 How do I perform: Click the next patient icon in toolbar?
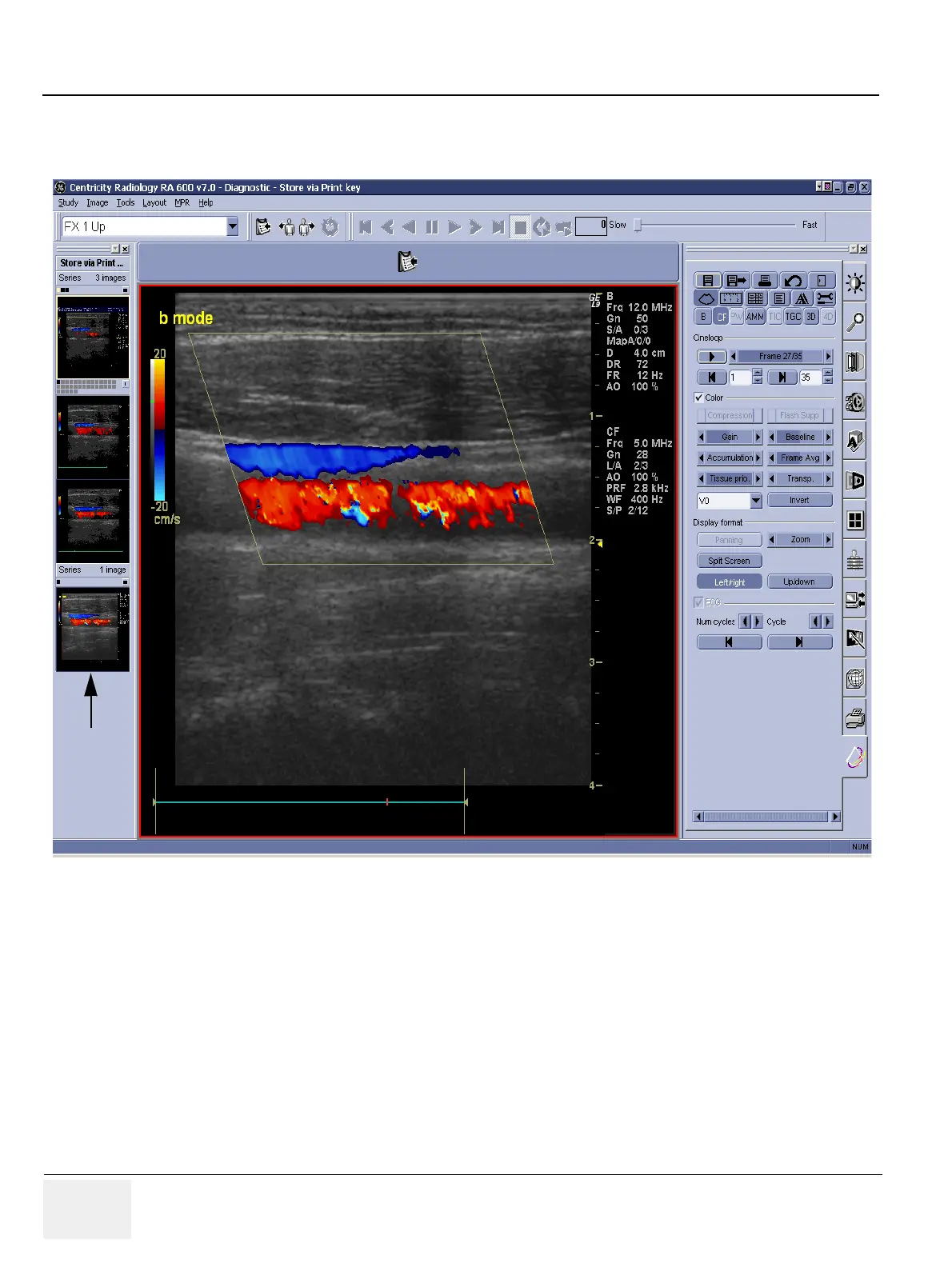pos(306,227)
